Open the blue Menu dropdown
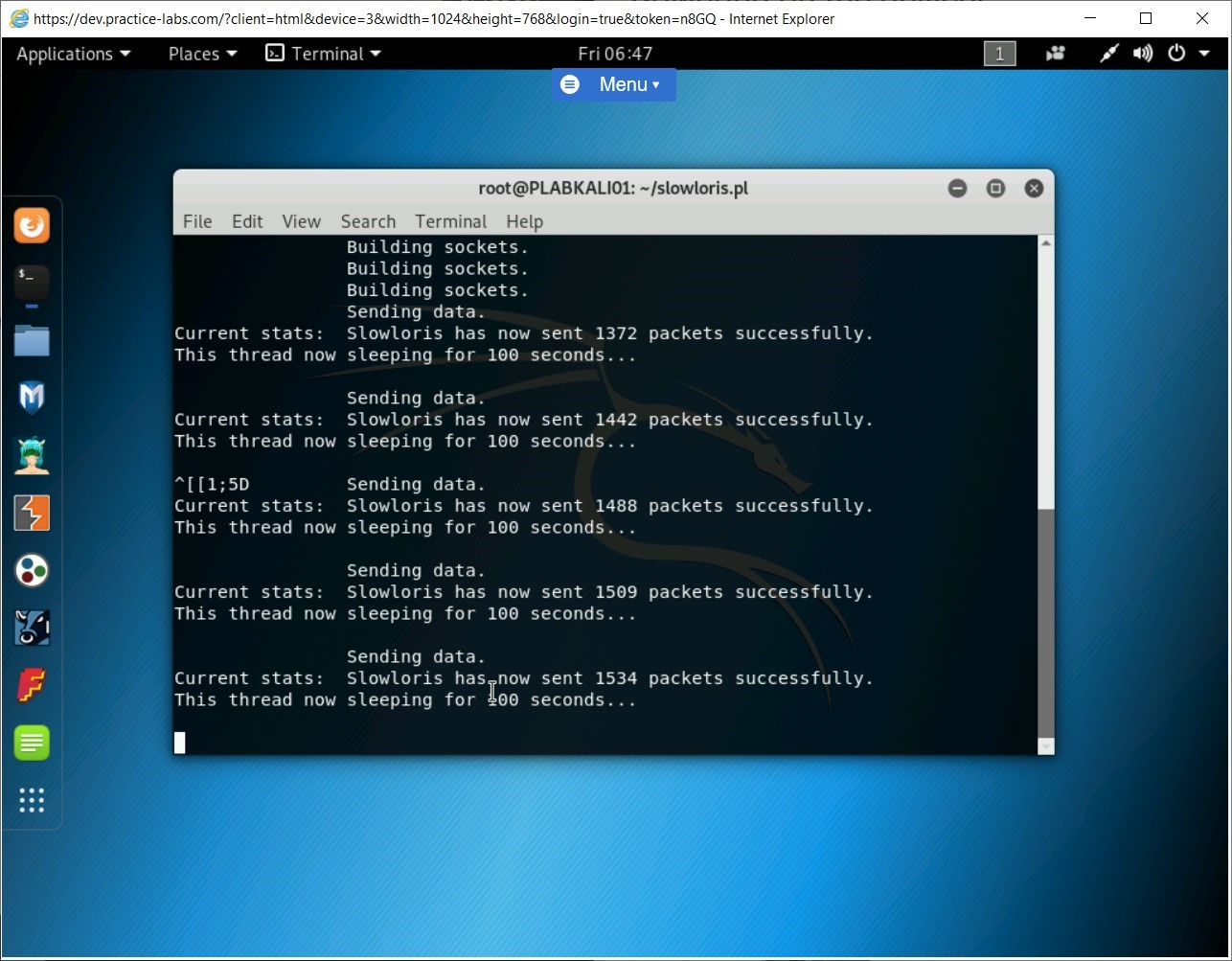The image size is (1232, 961). coord(613,84)
